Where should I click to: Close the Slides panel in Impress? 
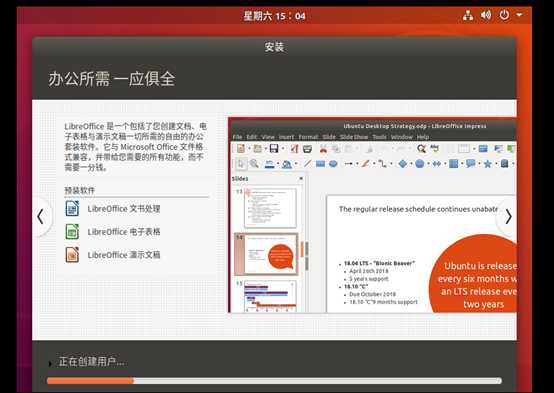point(301,178)
